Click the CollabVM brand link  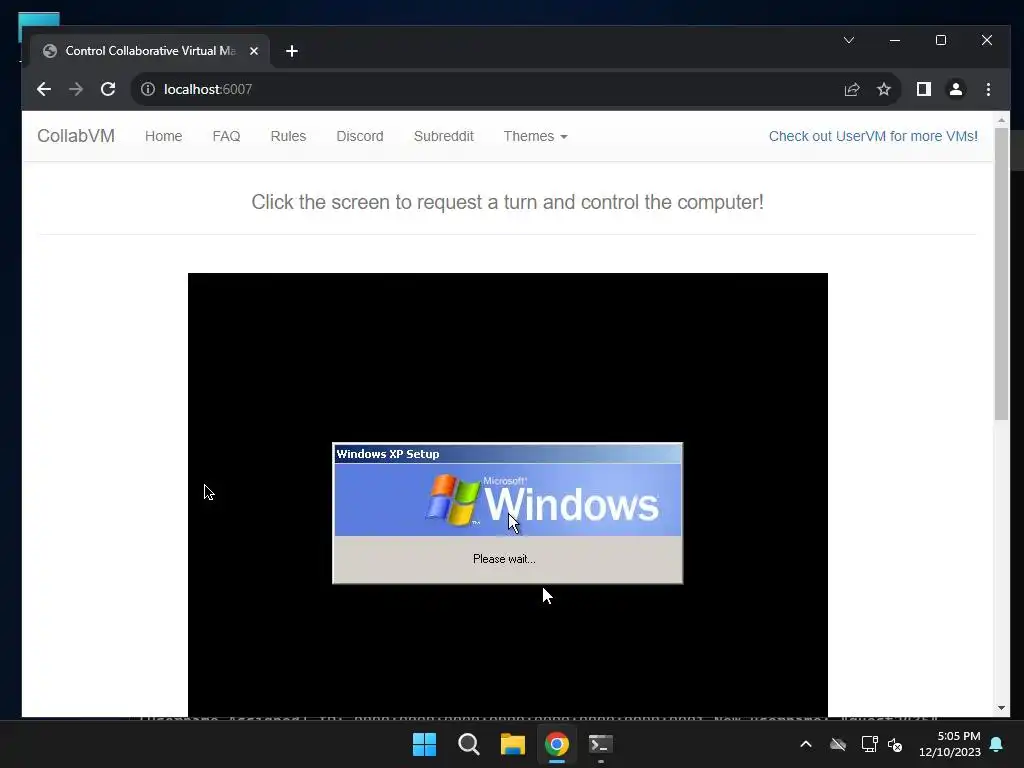point(76,136)
